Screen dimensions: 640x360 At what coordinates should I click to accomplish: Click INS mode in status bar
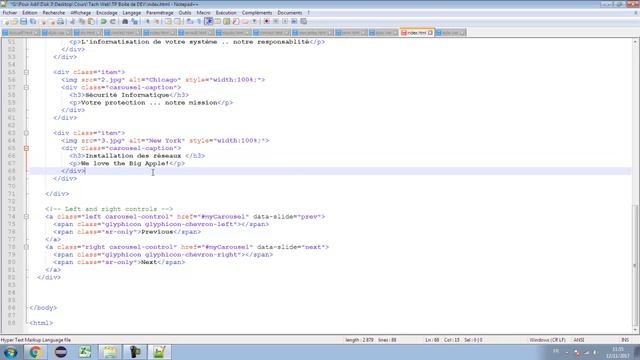click(x=625, y=340)
